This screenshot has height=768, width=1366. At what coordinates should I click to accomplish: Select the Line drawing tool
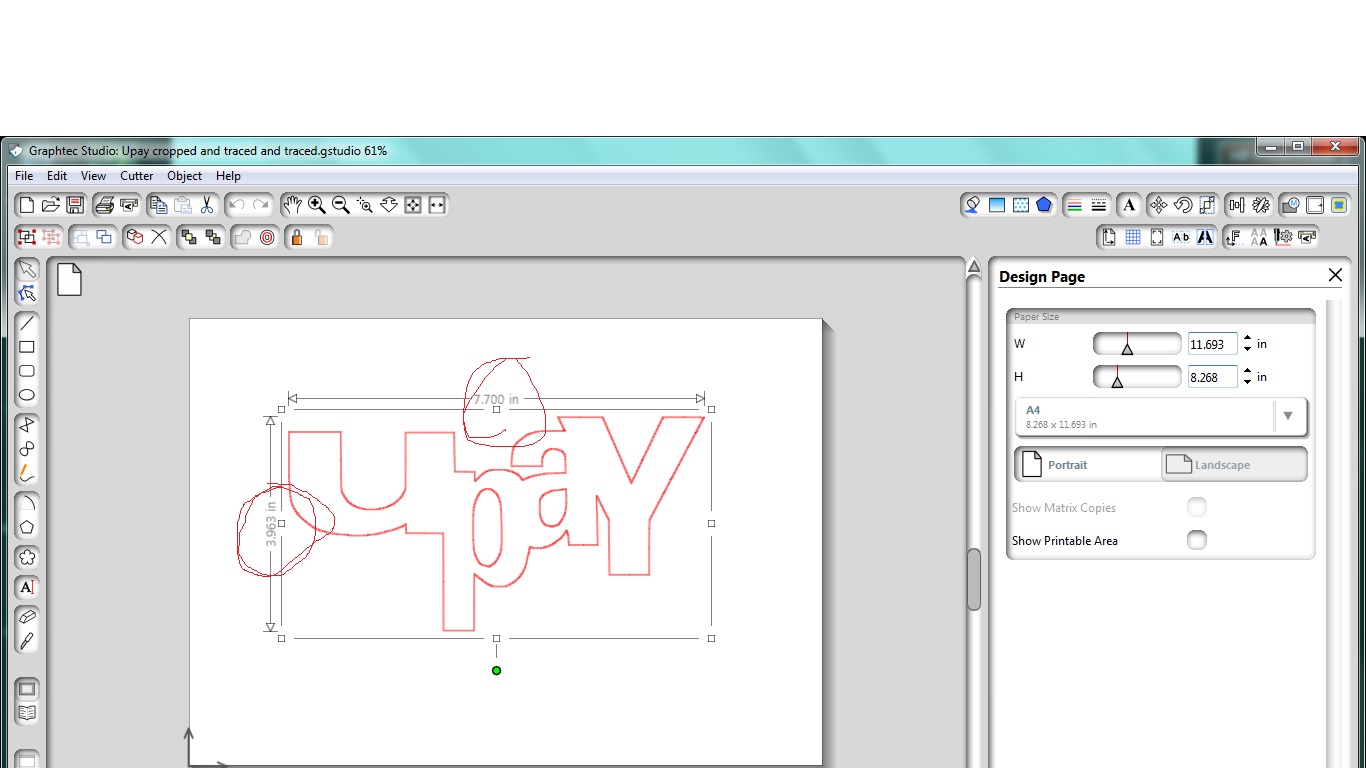27,323
